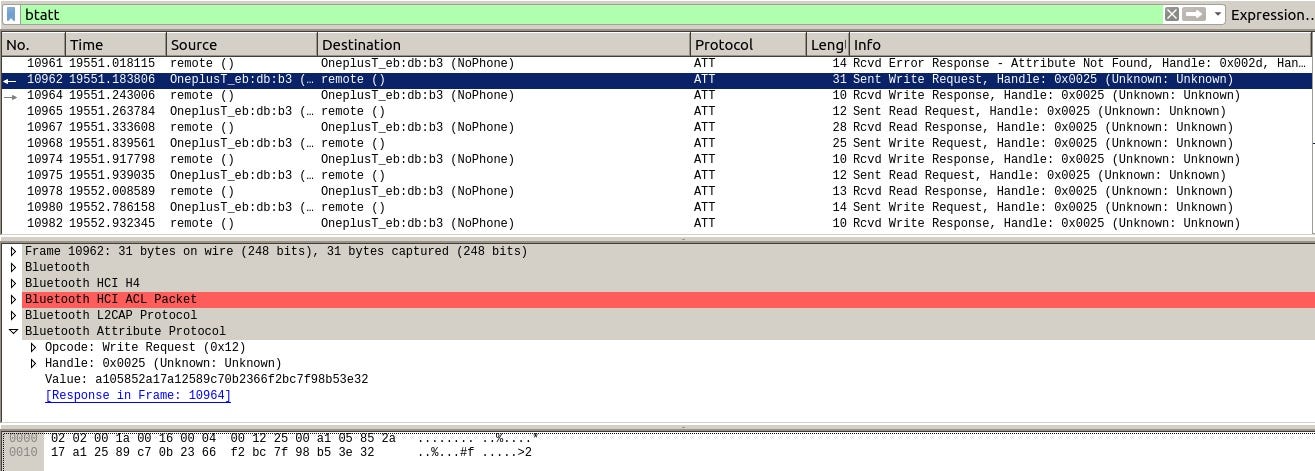
Task: Sort packets by the No. column
Action: click(33, 44)
